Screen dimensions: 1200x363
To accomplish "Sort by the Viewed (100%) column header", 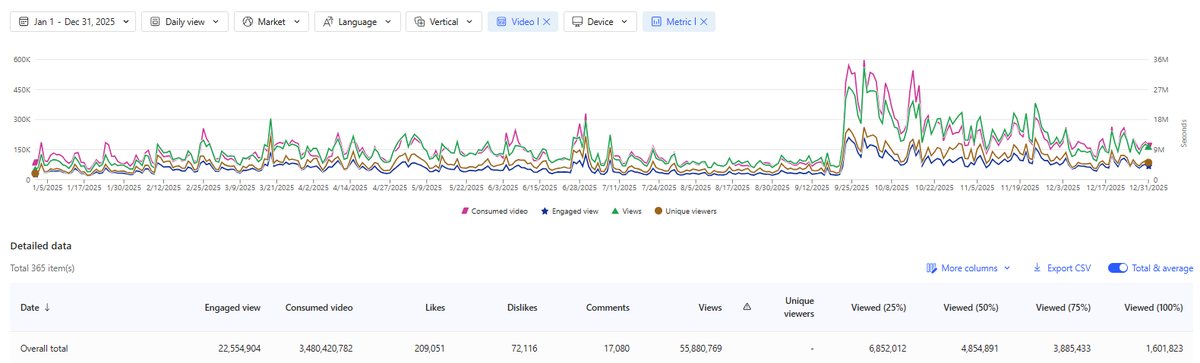I will point(1155,307).
